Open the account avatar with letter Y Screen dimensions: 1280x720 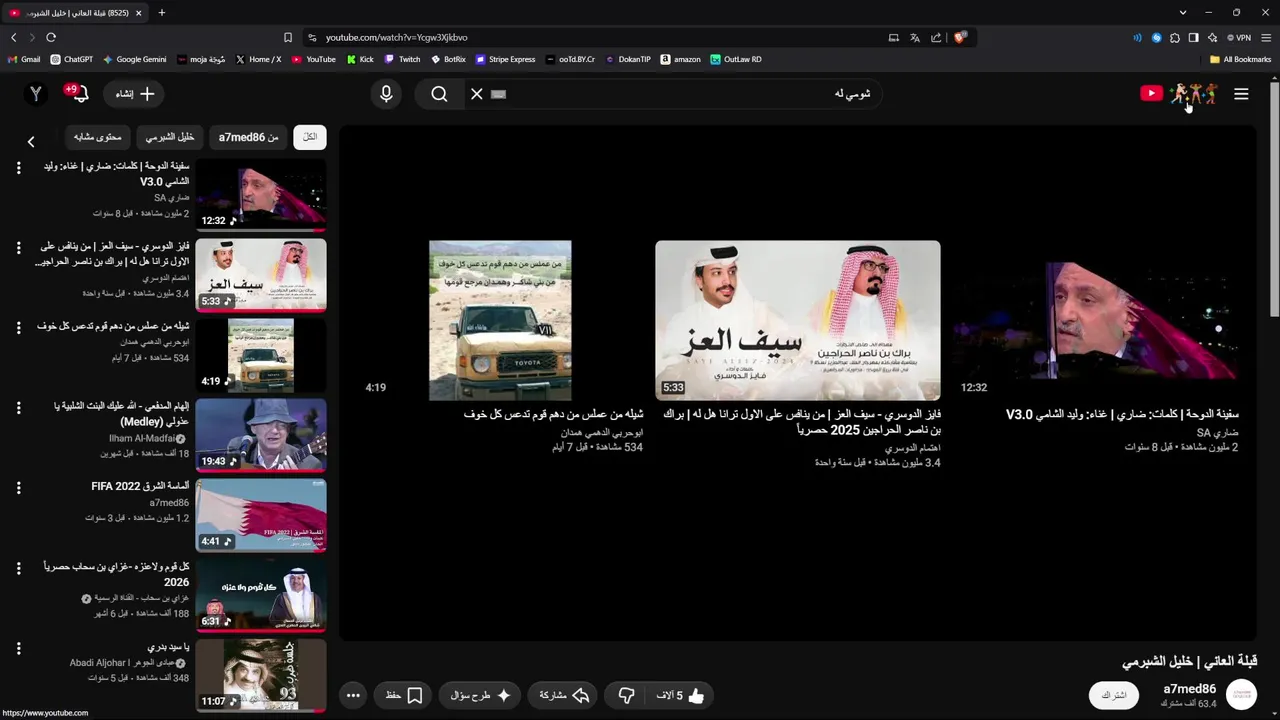click(36, 94)
